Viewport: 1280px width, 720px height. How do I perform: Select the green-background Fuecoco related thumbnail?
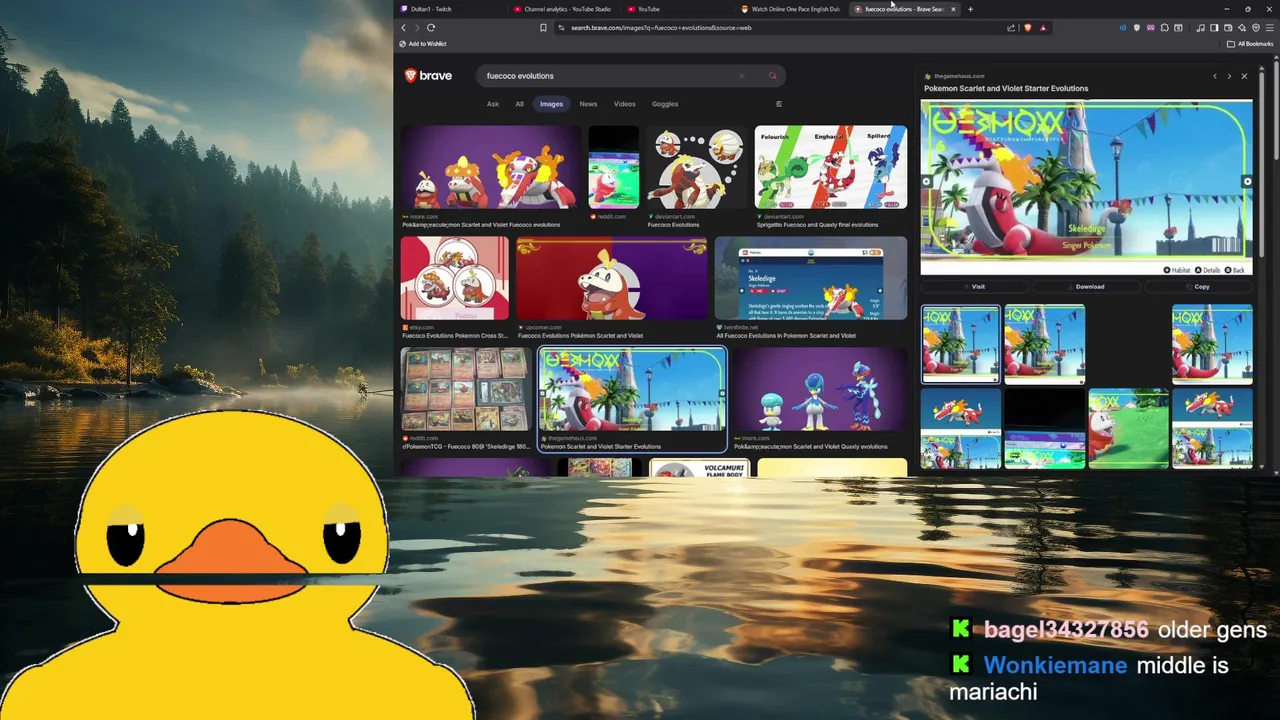tap(1128, 428)
